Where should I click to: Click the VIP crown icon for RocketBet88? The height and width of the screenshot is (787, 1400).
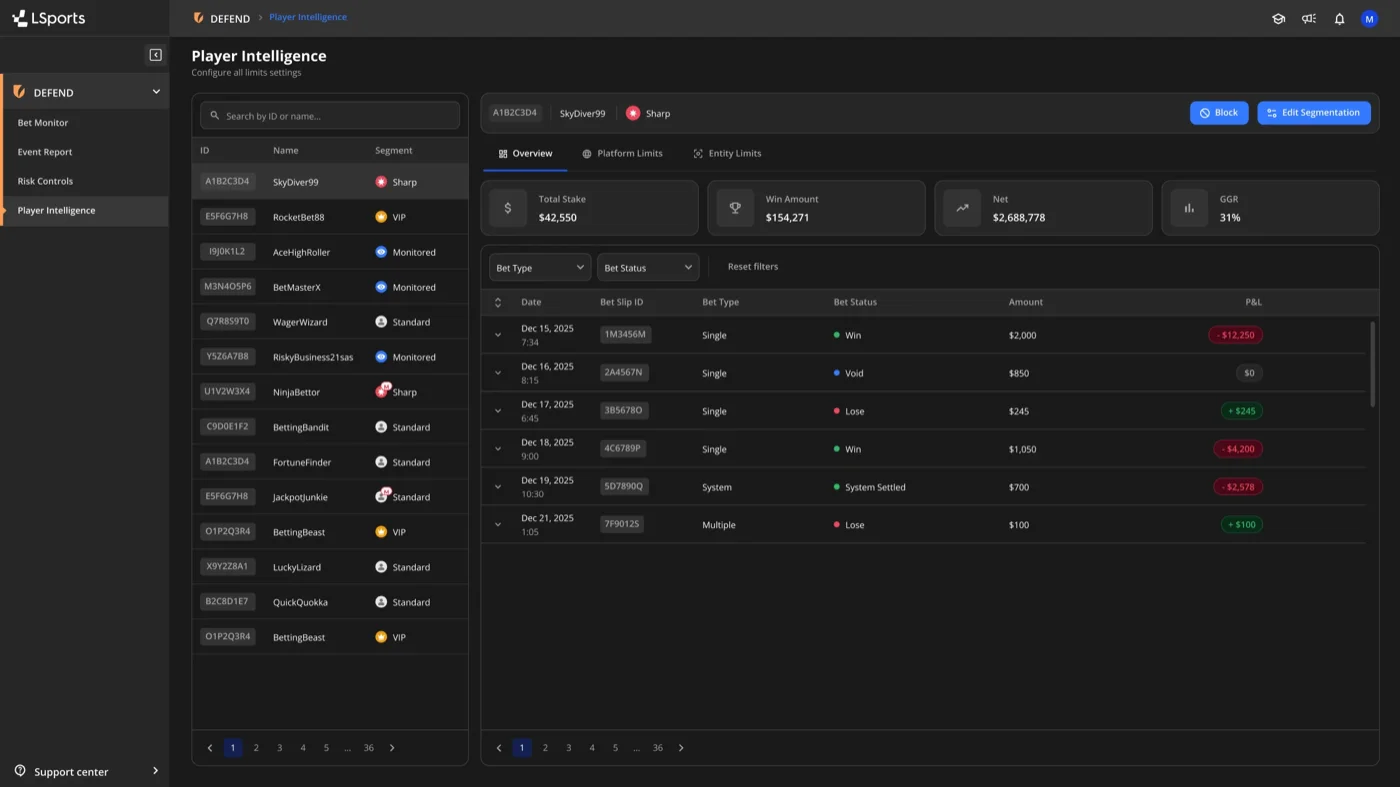coord(381,217)
